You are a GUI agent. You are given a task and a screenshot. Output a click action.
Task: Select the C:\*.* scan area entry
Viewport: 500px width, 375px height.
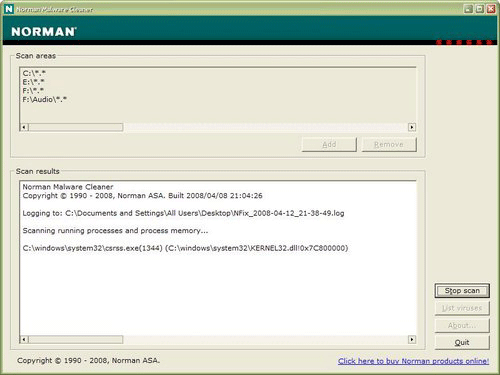point(34,73)
